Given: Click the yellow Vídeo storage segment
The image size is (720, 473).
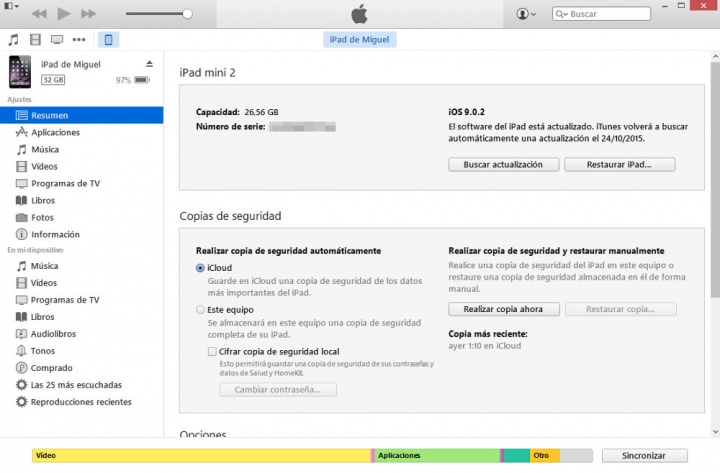Looking at the screenshot, I should click(x=202, y=456).
